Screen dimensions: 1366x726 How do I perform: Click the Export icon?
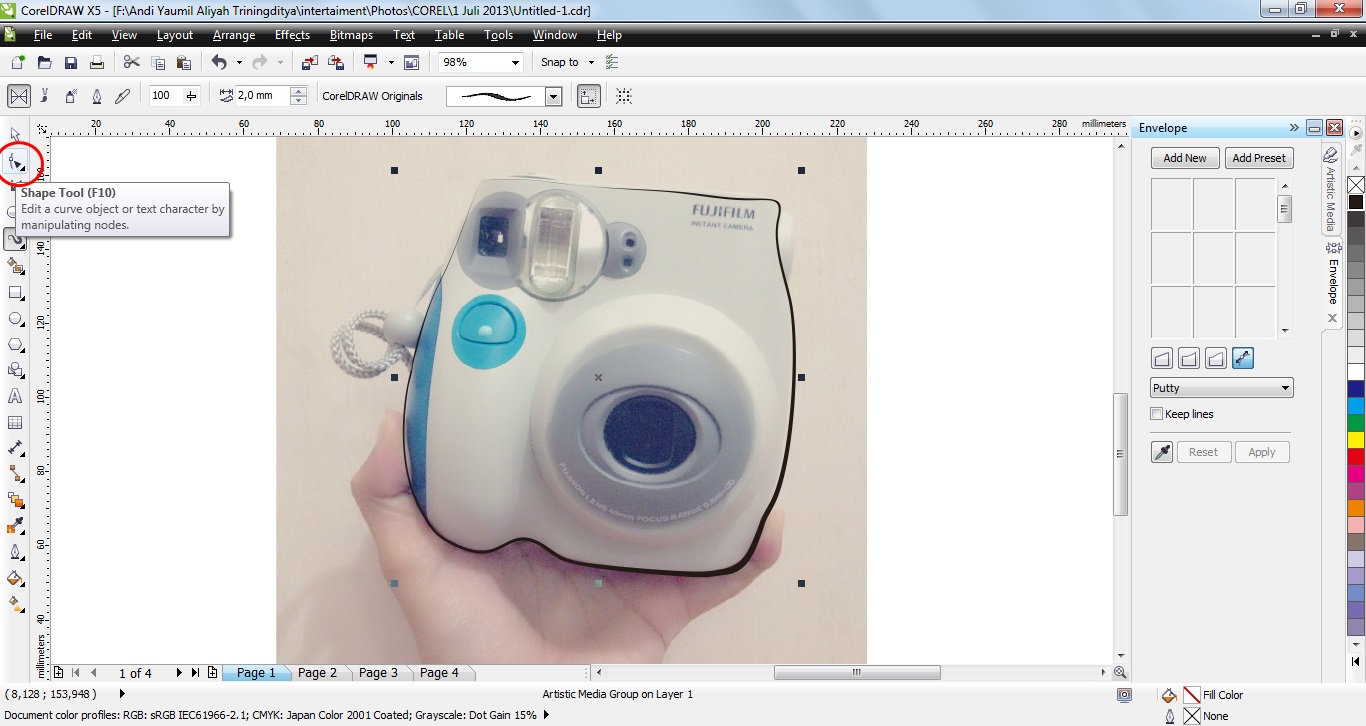point(336,62)
